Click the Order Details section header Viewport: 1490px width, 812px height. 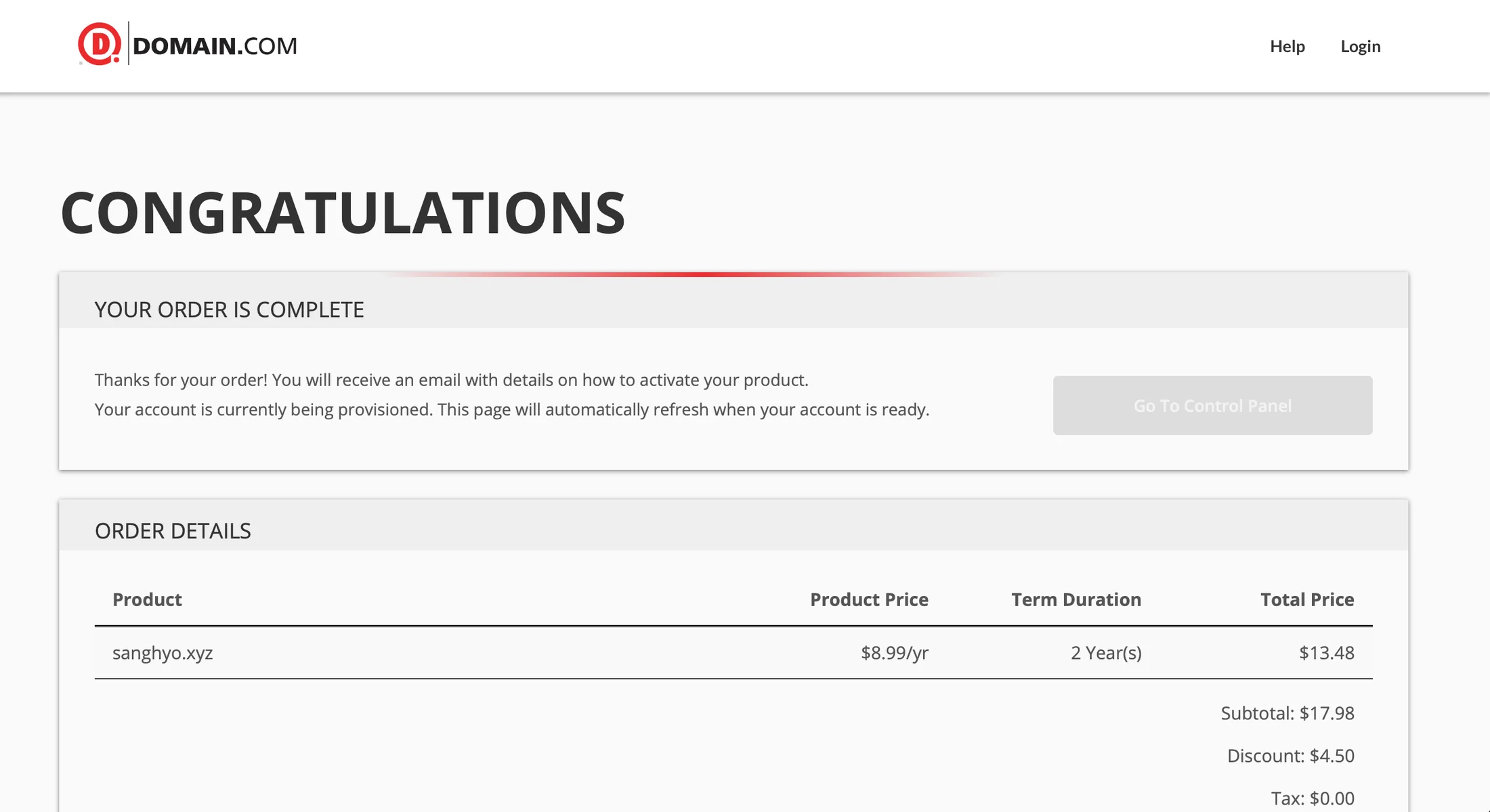(x=173, y=531)
